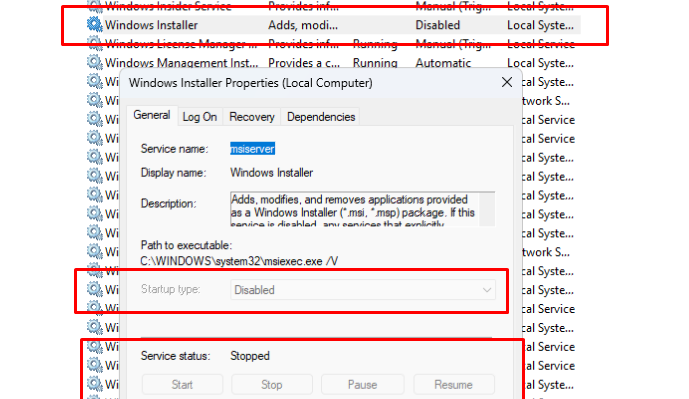Click the msiexec.exe executable path text
Screen dimensions: 689x399
pos(239,261)
